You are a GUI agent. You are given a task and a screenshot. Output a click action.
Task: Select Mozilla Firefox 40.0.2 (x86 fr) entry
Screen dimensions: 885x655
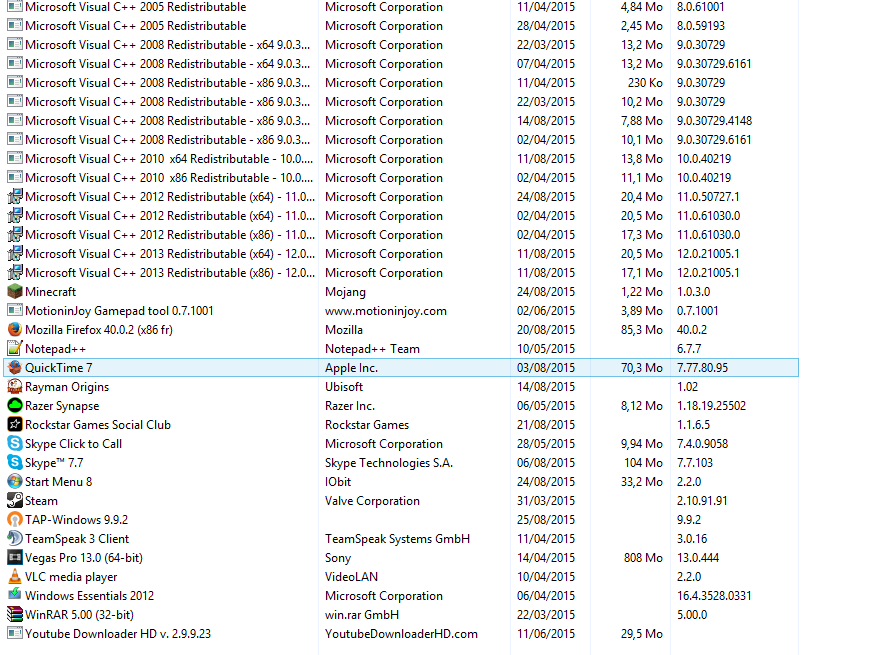click(x=99, y=330)
